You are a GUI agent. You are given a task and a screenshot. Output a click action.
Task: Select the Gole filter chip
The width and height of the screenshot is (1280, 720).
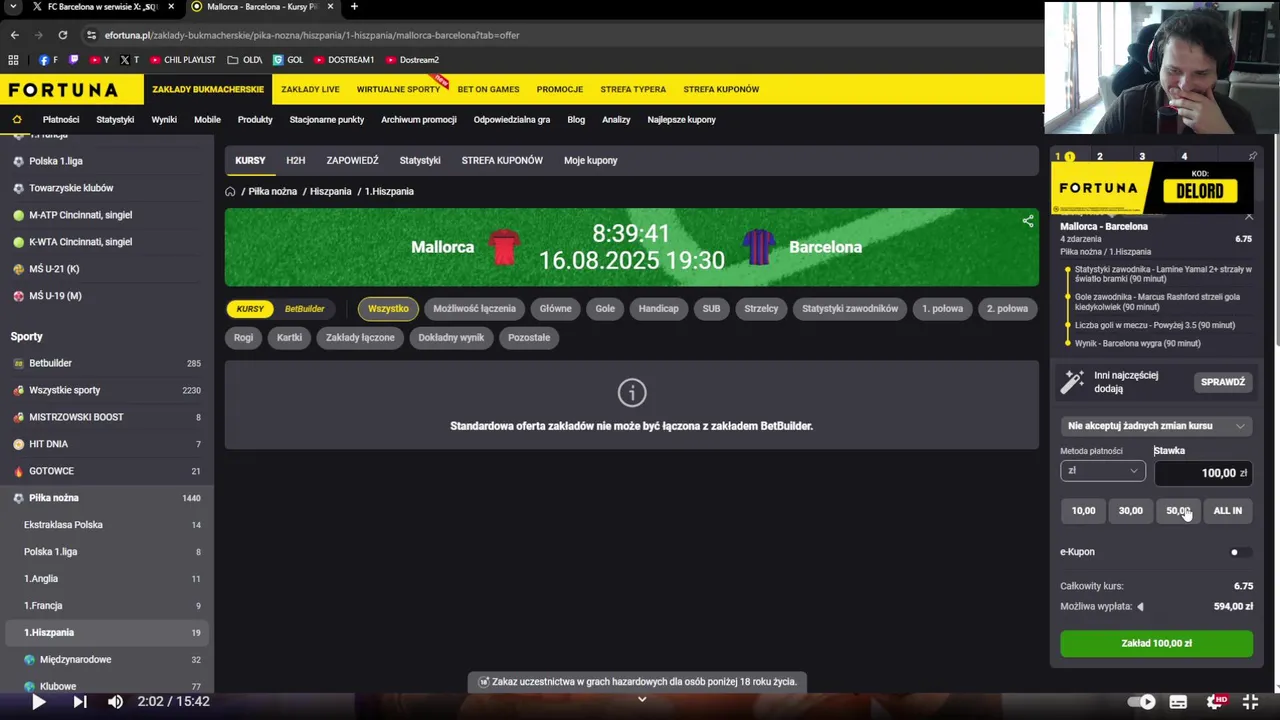pyautogui.click(x=605, y=309)
